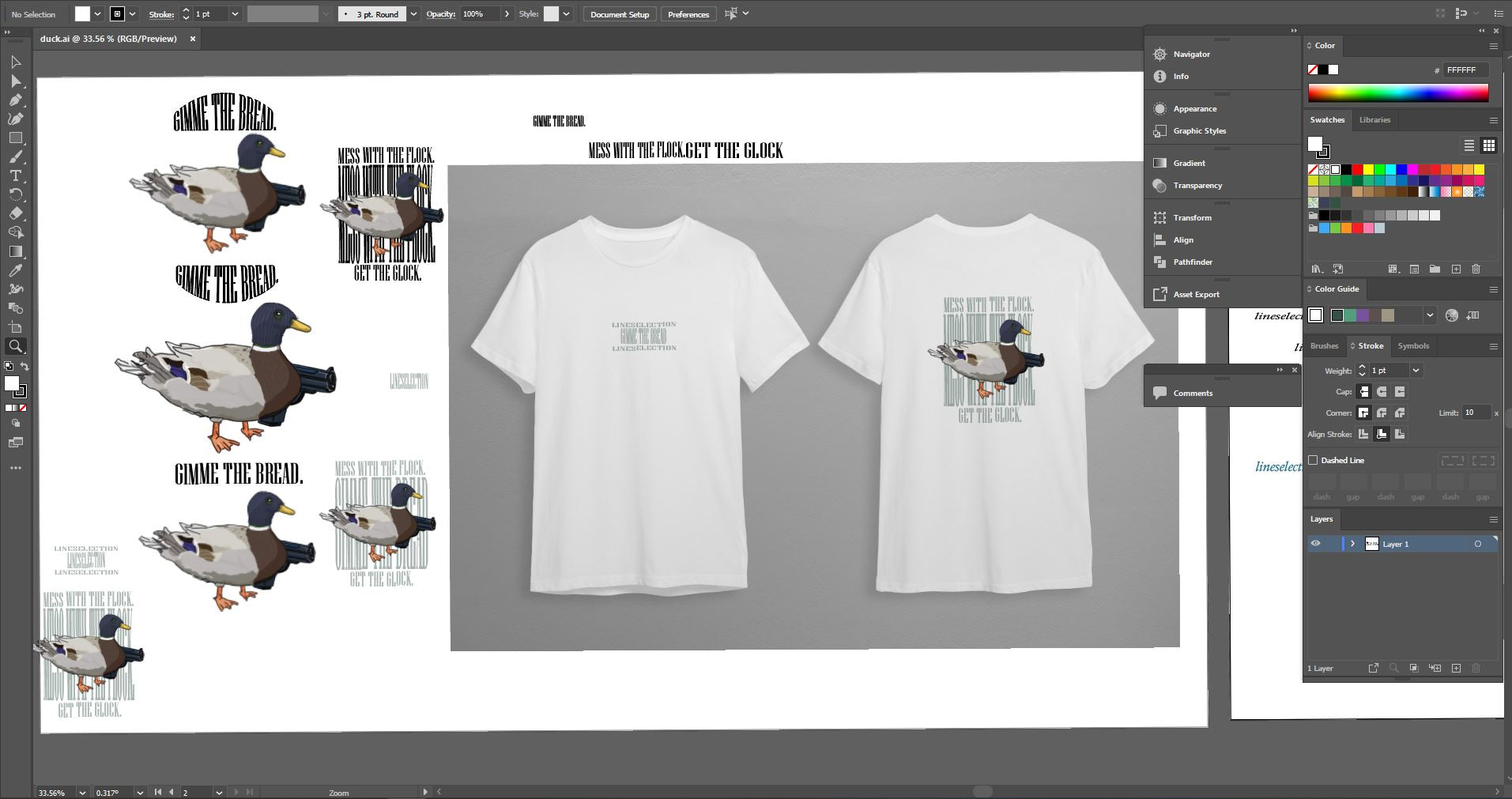Viewport: 1512px width, 799px height.
Task: Open the Asset Export panel
Action: [1196, 294]
